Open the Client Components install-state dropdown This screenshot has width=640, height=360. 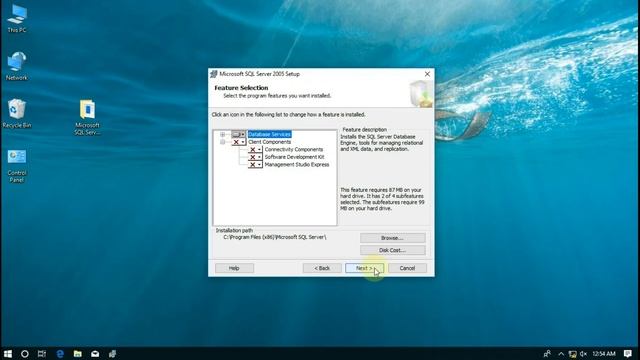239,142
